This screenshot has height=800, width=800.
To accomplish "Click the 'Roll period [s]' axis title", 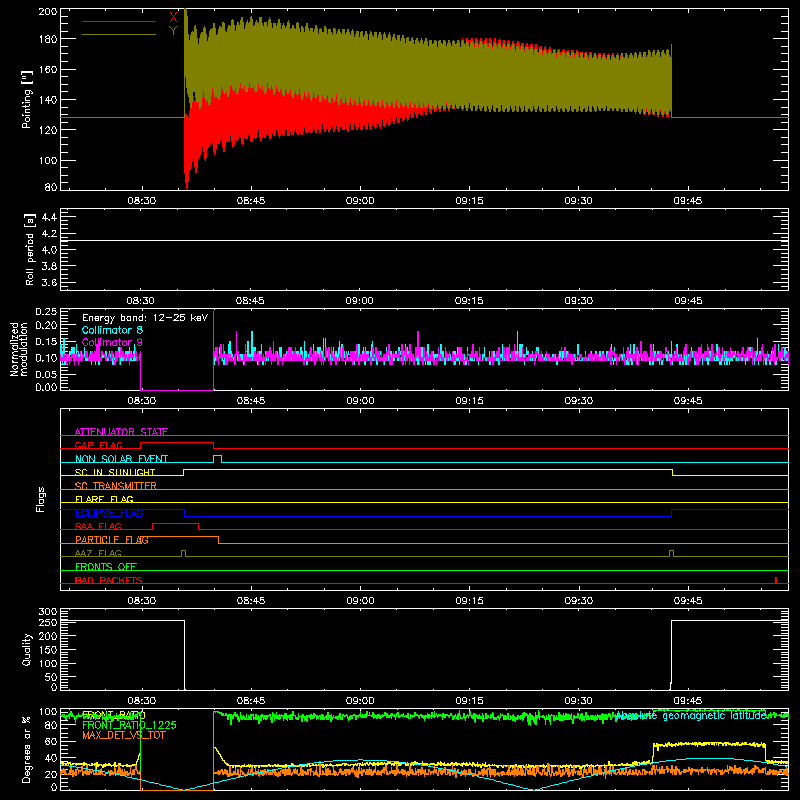I will tap(30, 249).
